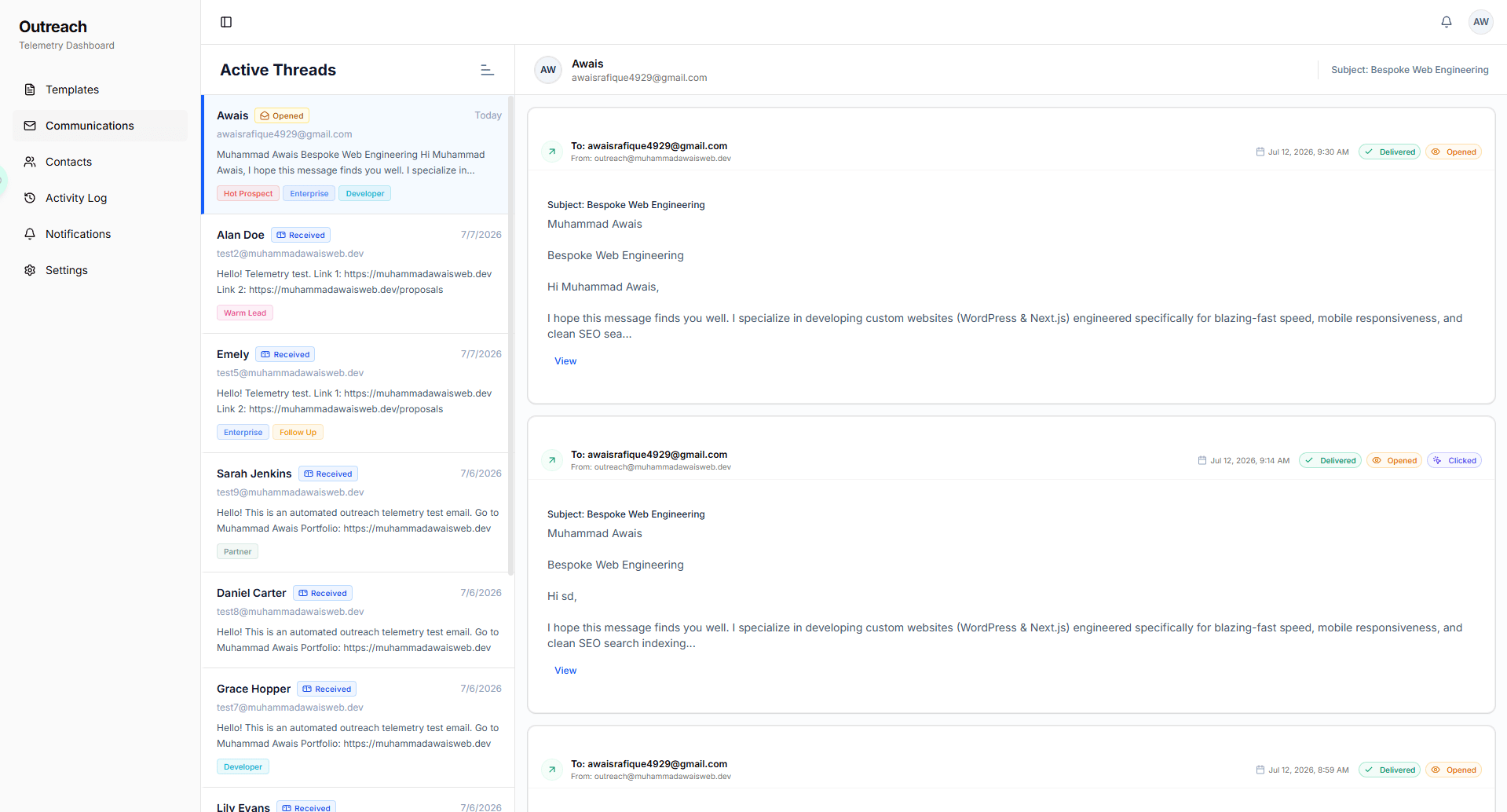The height and width of the screenshot is (812, 1507).
Task: Click the Hot Prospect tag on Awais thread
Action: 248,193
